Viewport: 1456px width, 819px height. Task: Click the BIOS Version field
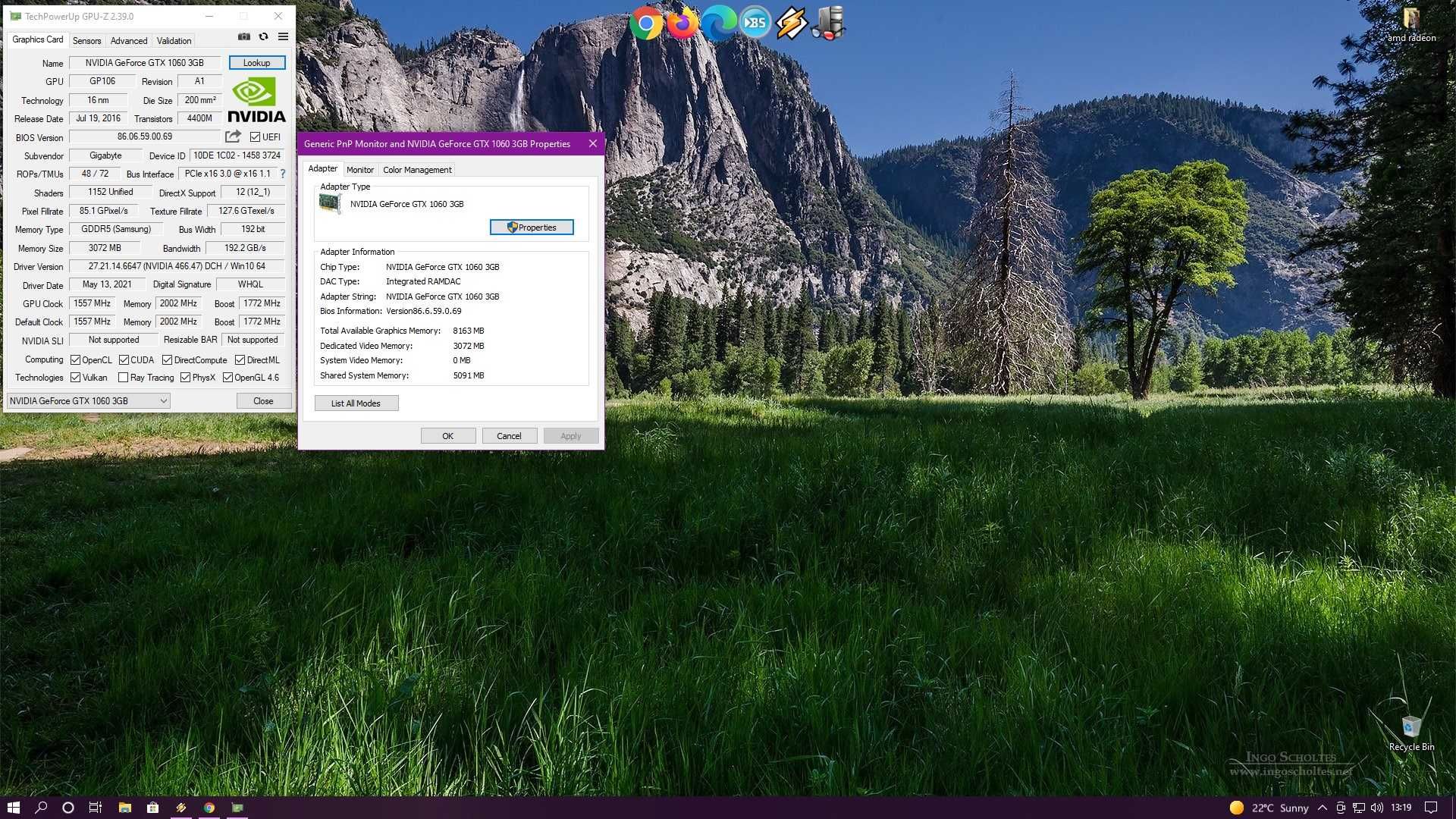point(145,136)
